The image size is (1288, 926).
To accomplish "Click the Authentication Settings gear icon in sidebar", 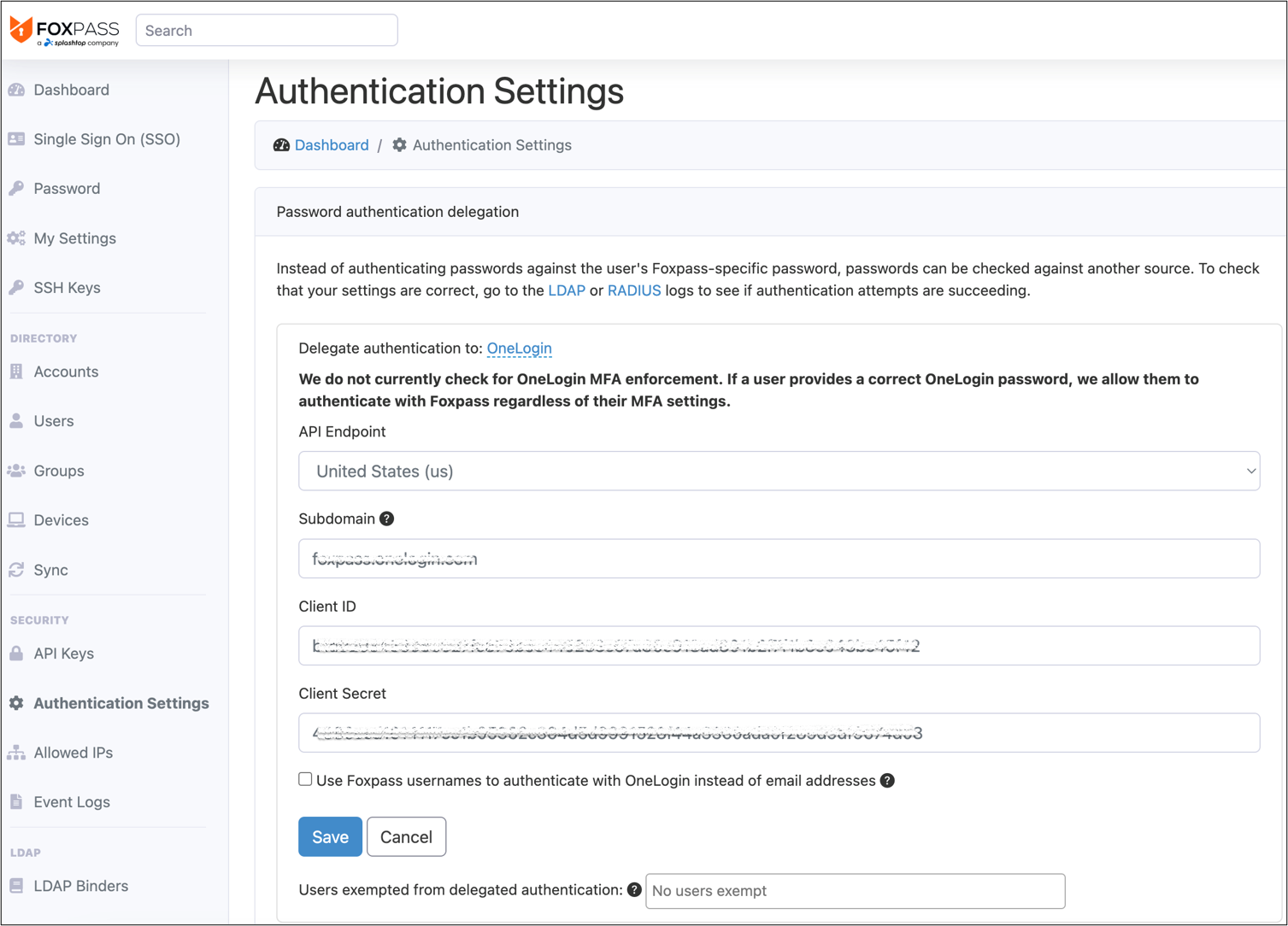I will click(x=16, y=703).
